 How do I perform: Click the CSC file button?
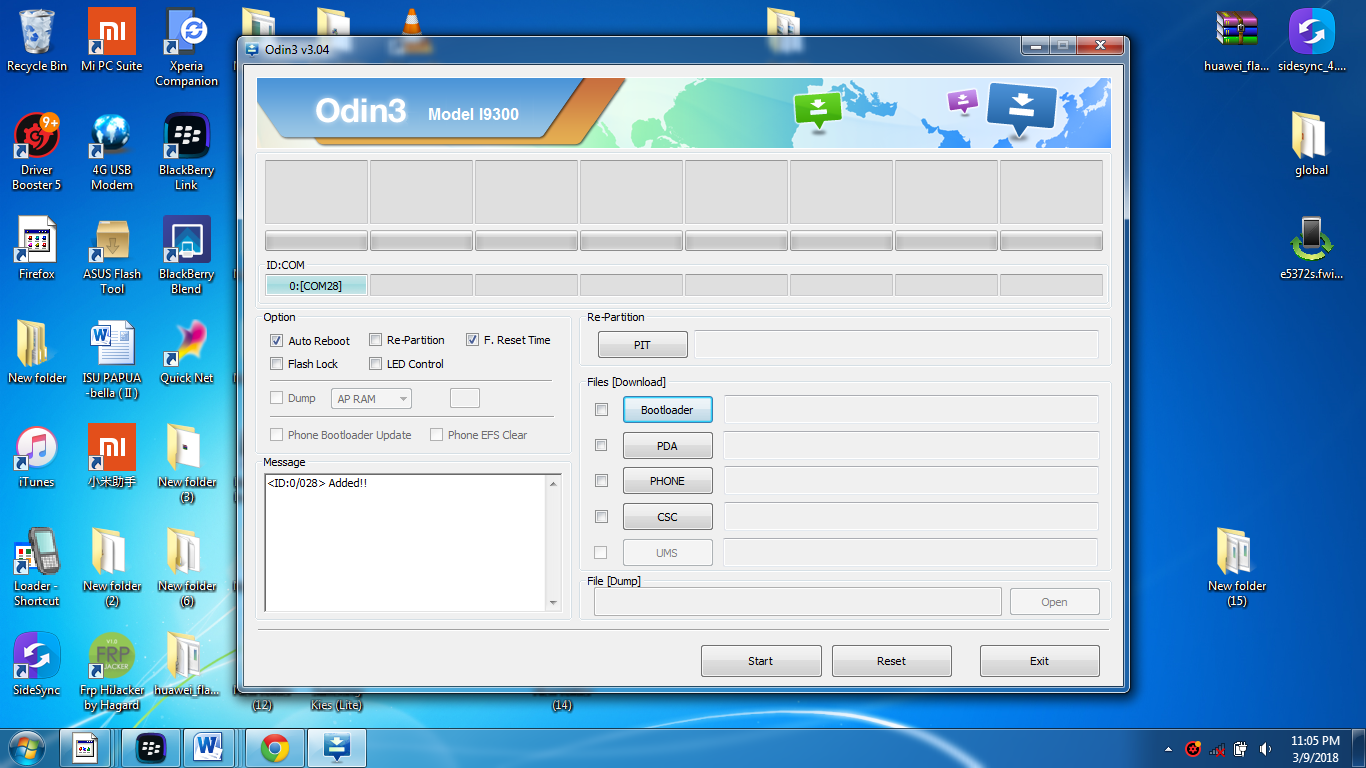click(667, 517)
